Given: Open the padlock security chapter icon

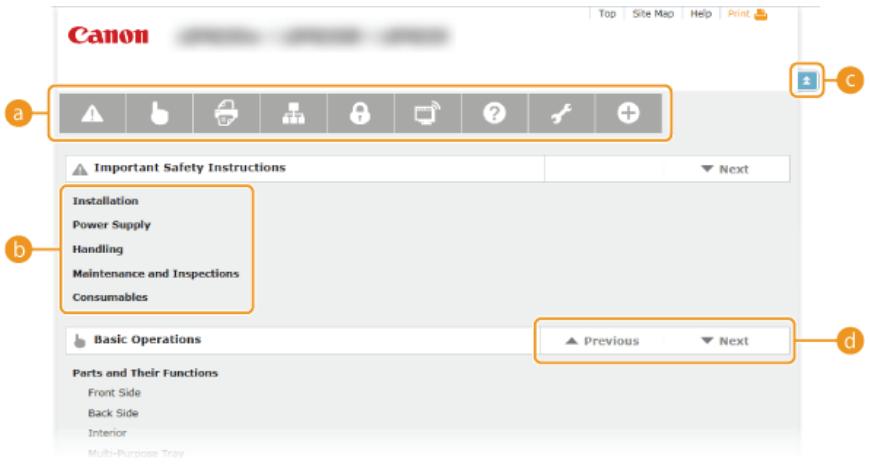Looking at the screenshot, I should (361, 114).
